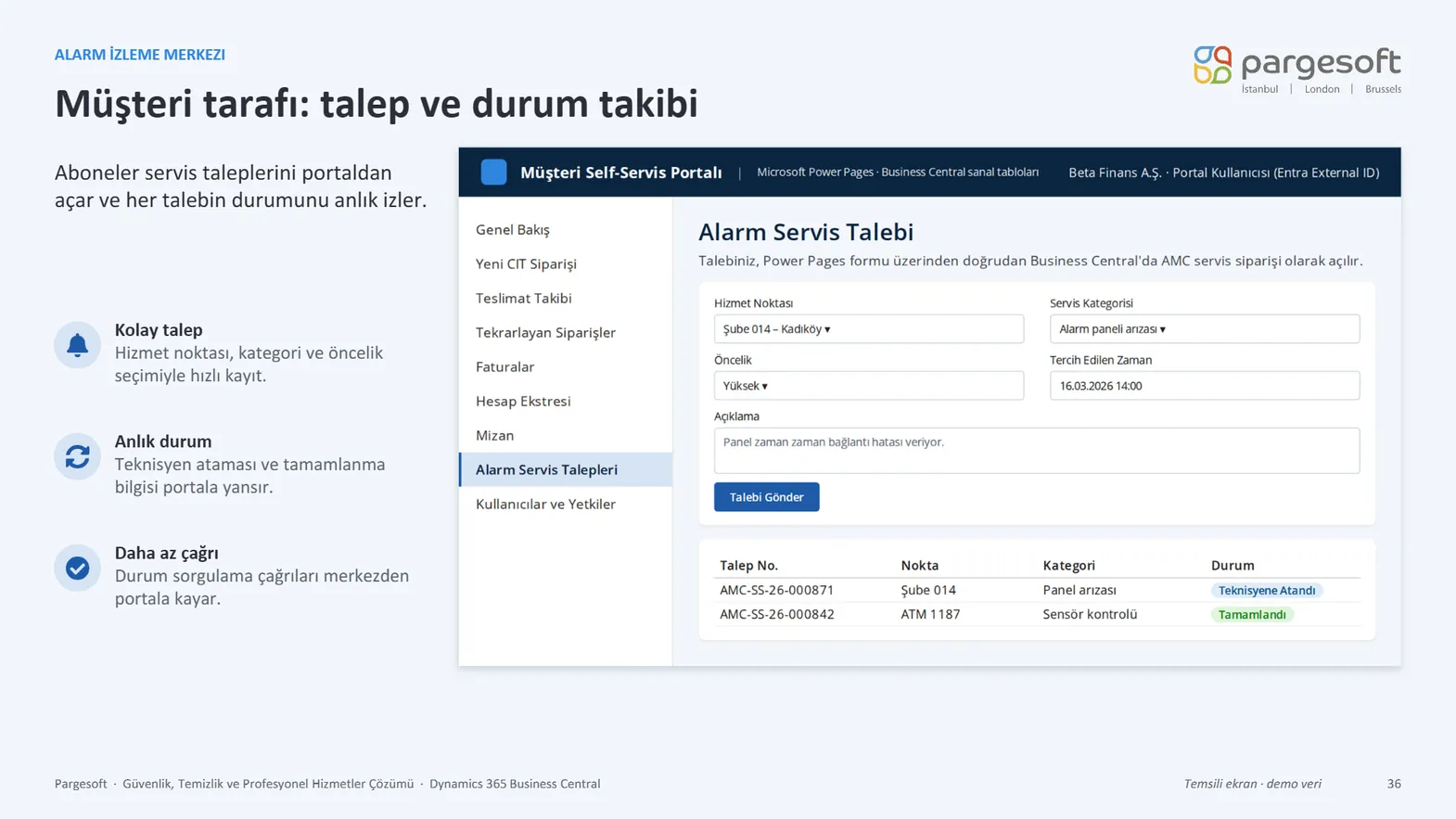
Task: Open Yeni CIT Siparişi in the sidebar
Action: click(x=566, y=263)
